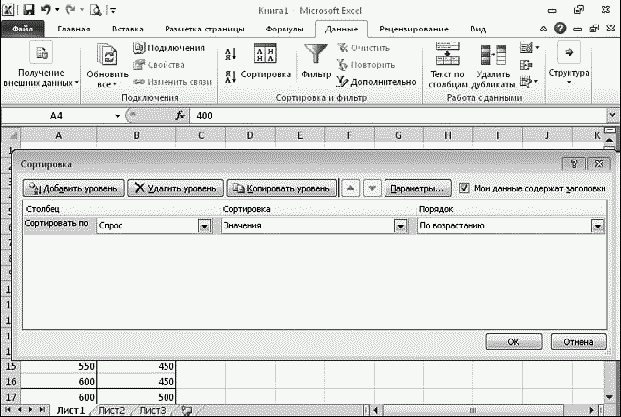The image size is (621, 417).
Task: Open the 'По возрастанию' order dropdown
Action: click(598, 226)
